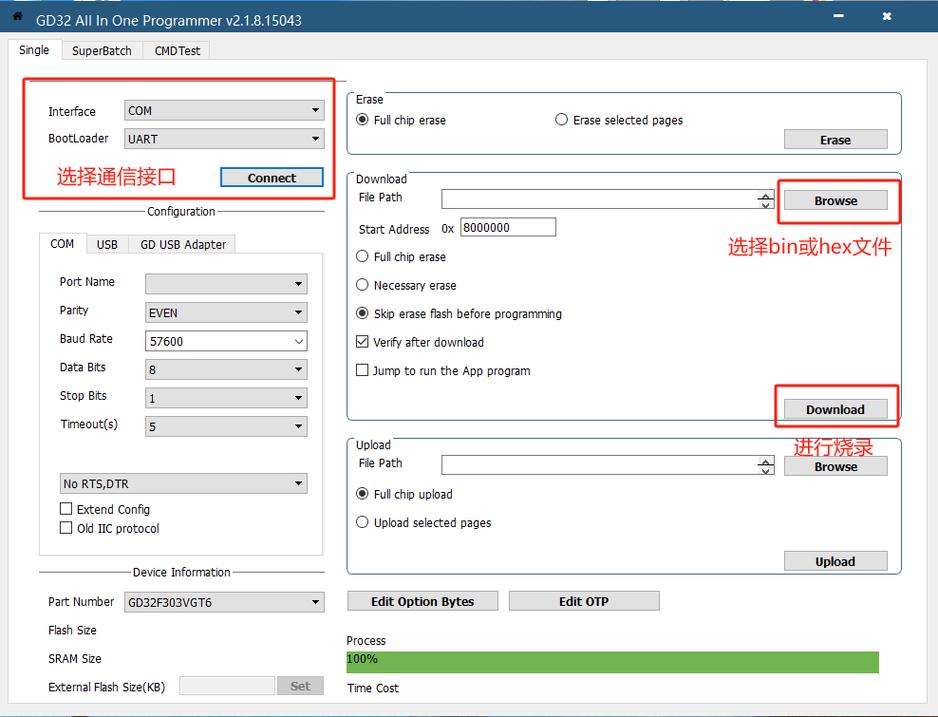Open the Parity dropdown showing EVEN

coord(226,313)
